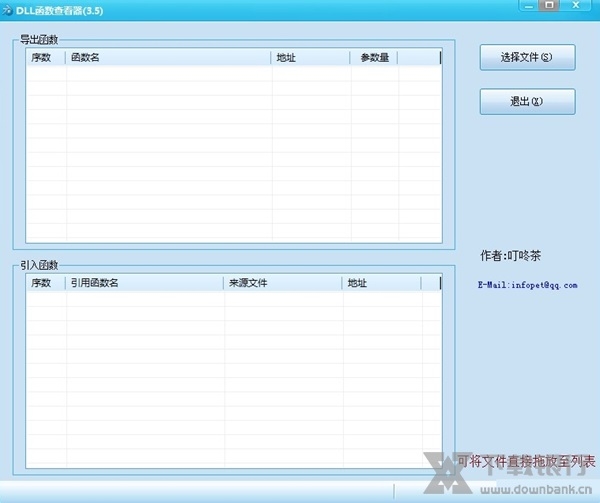Click the import list 地址 column header

pos(382,283)
